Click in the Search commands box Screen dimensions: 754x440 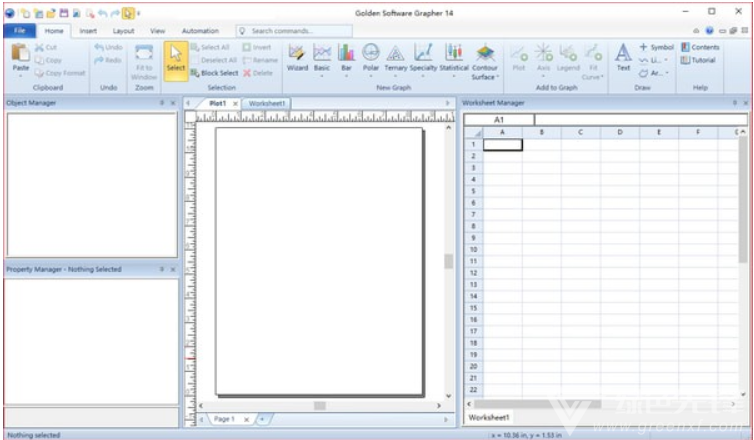(294, 31)
